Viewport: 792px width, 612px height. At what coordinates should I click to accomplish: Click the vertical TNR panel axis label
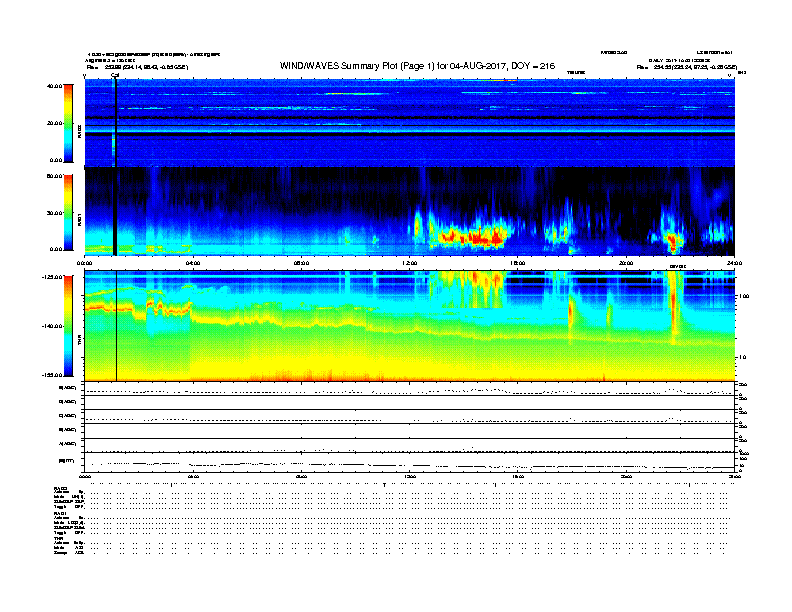79,341
